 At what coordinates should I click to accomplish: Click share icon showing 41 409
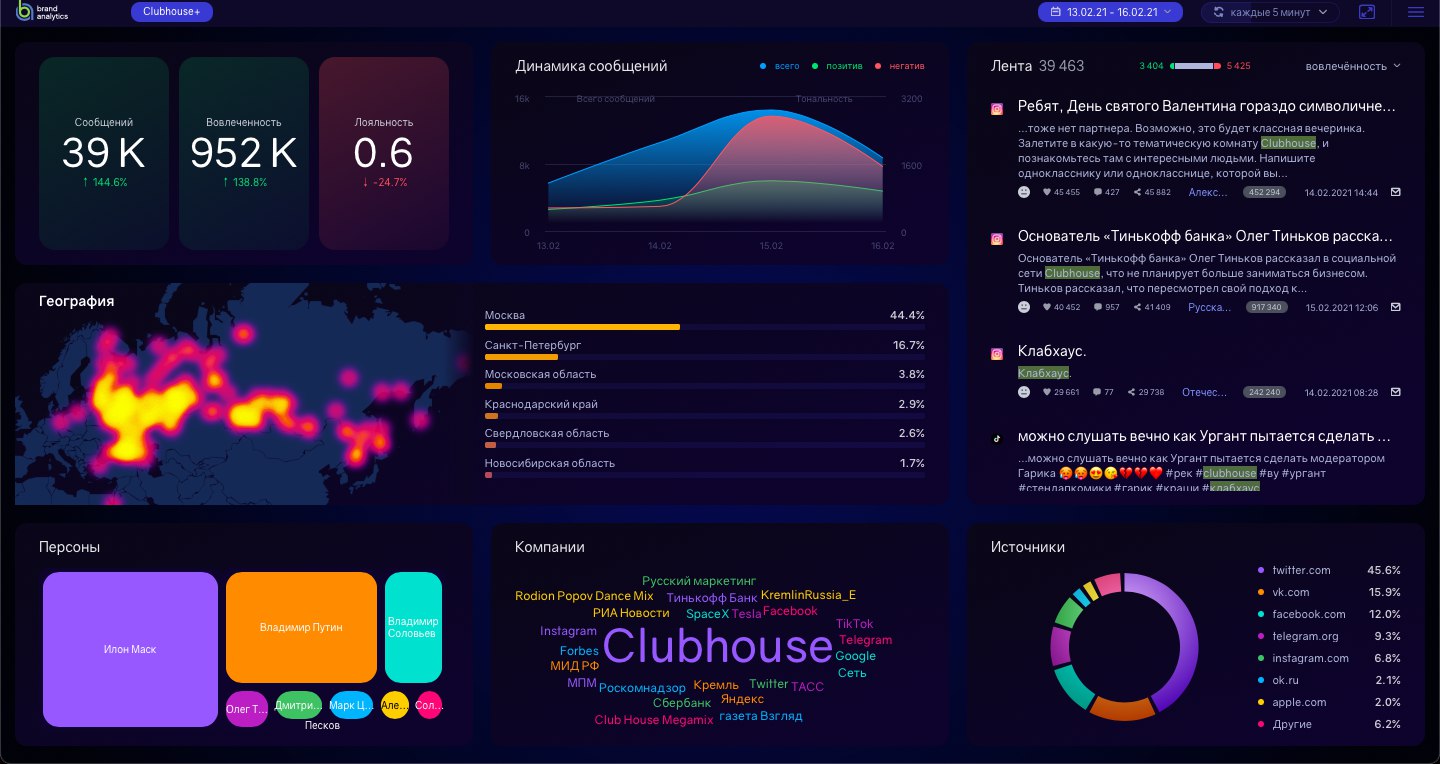pos(1138,307)
